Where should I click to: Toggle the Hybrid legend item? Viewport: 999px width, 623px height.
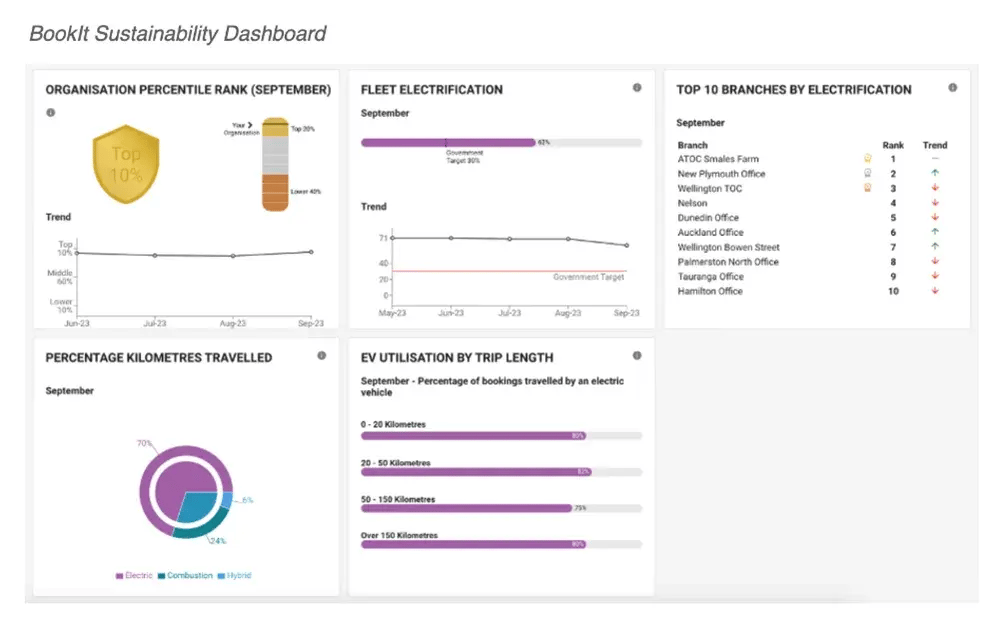click(234, 575)
